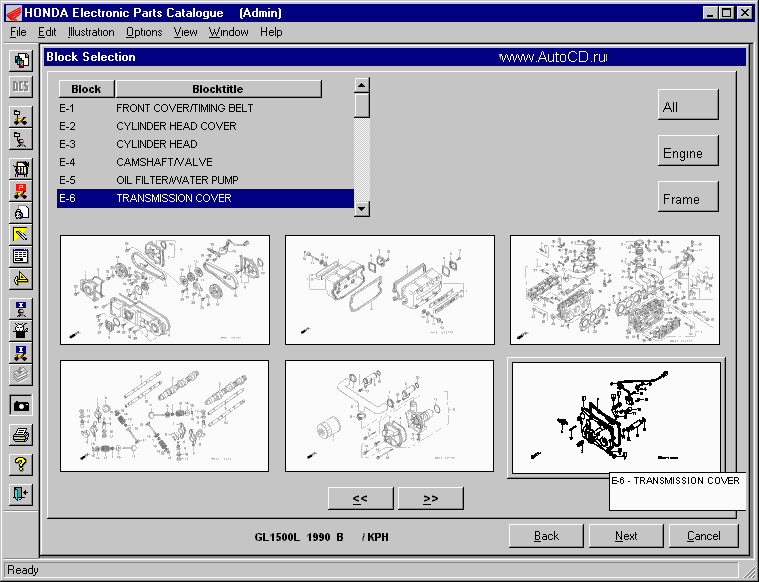
Task: Click the Back button
Action: coord(546,536)
